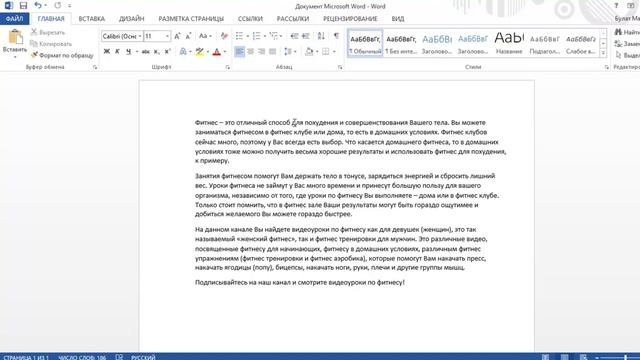Align text to the right
This screenshot has height=360, width=640.
tap(262, 51)
